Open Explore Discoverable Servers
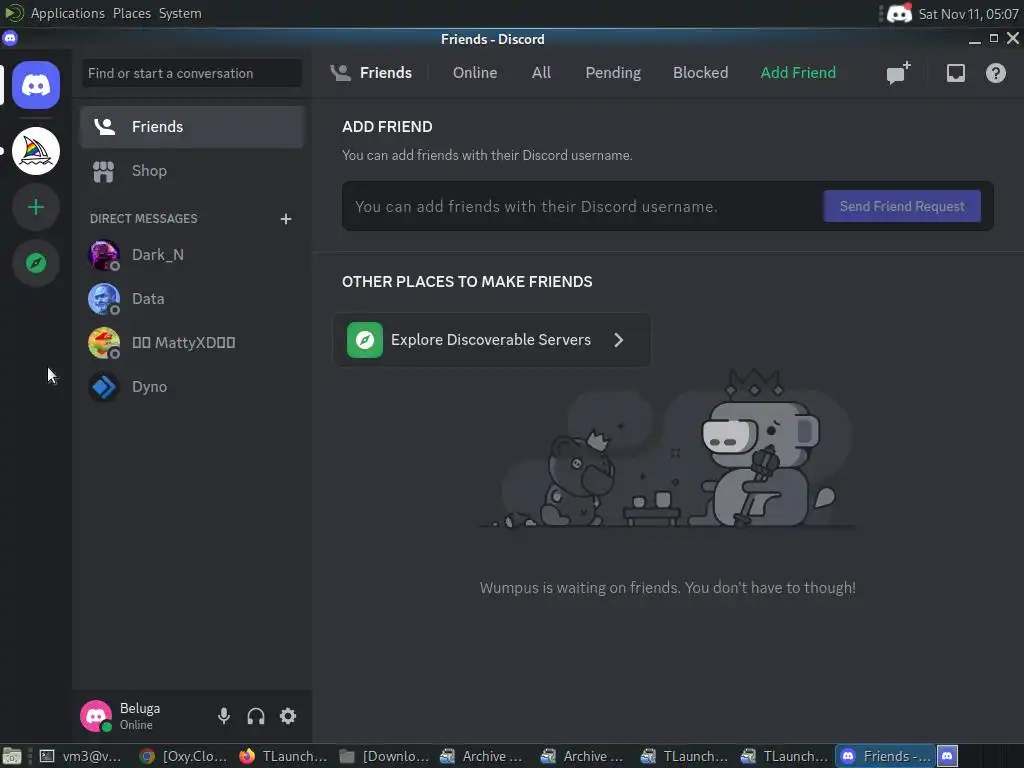The height and width of the screenshot is (768, 1024). click(492, 340)
